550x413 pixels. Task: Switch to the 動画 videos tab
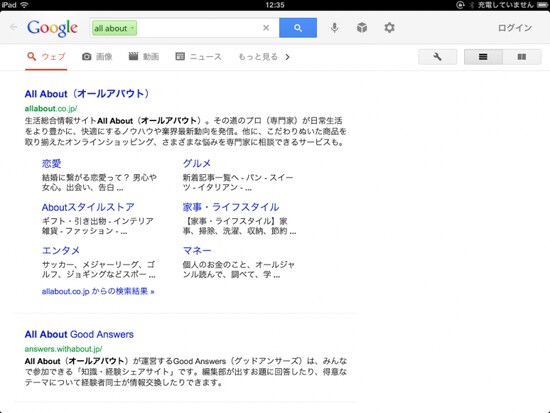tap(144, 56)
